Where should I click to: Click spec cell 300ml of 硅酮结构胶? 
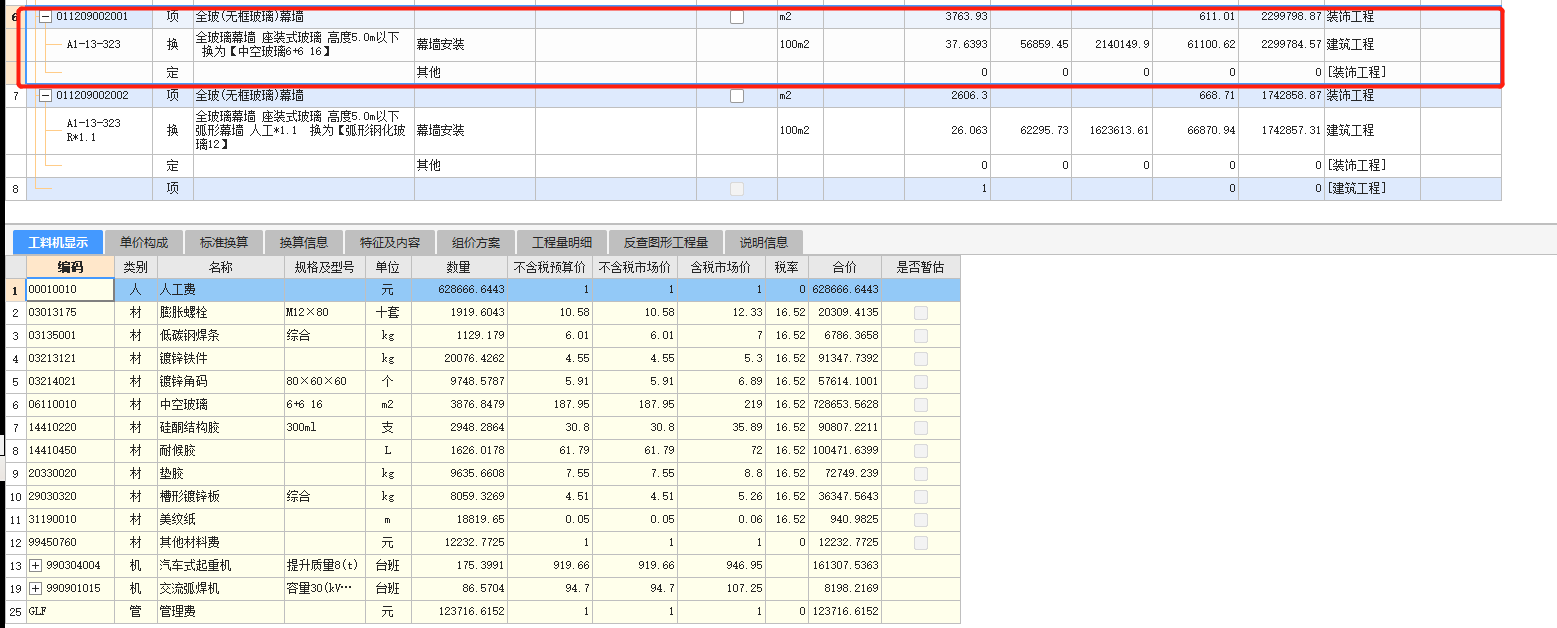tap(324, 428)
